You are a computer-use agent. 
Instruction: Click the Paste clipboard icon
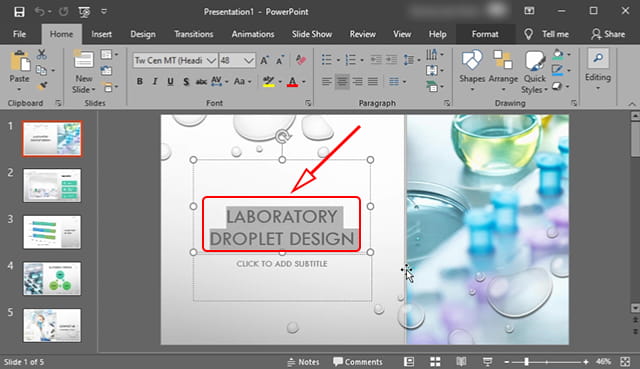[x=20, y=61]
